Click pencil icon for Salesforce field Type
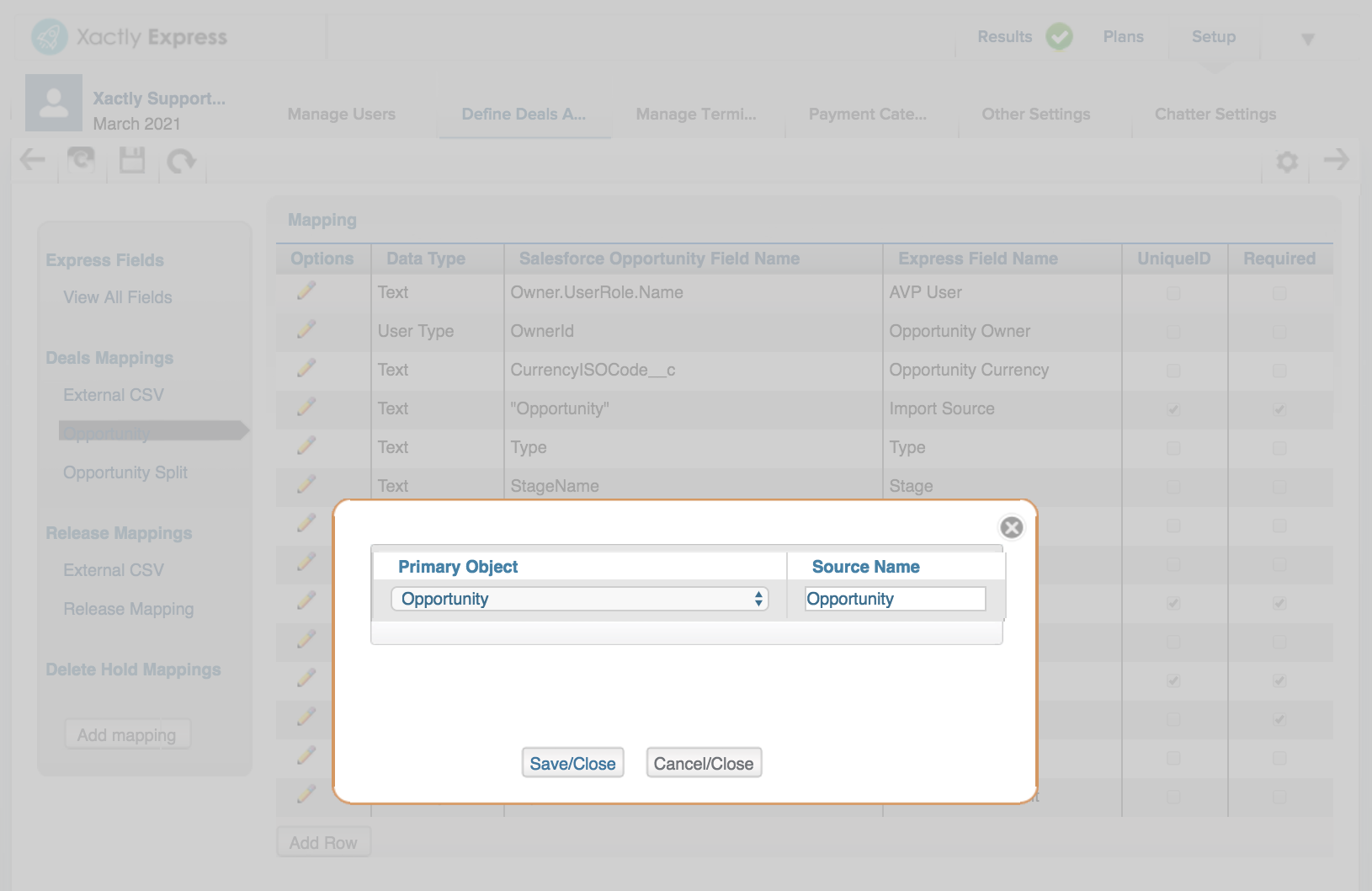This screenshot has width=1372, height=891. (x=306, y=446)
